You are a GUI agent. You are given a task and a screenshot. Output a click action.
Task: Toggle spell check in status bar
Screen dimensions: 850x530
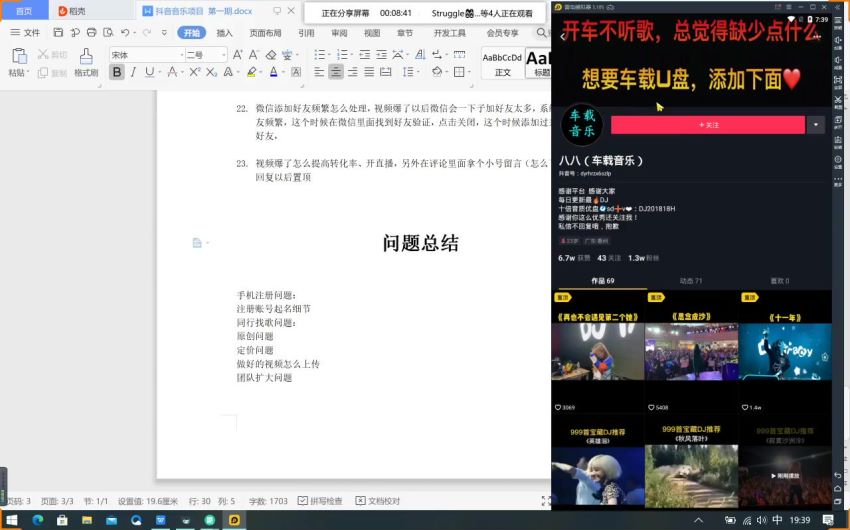tap(320, 501)
